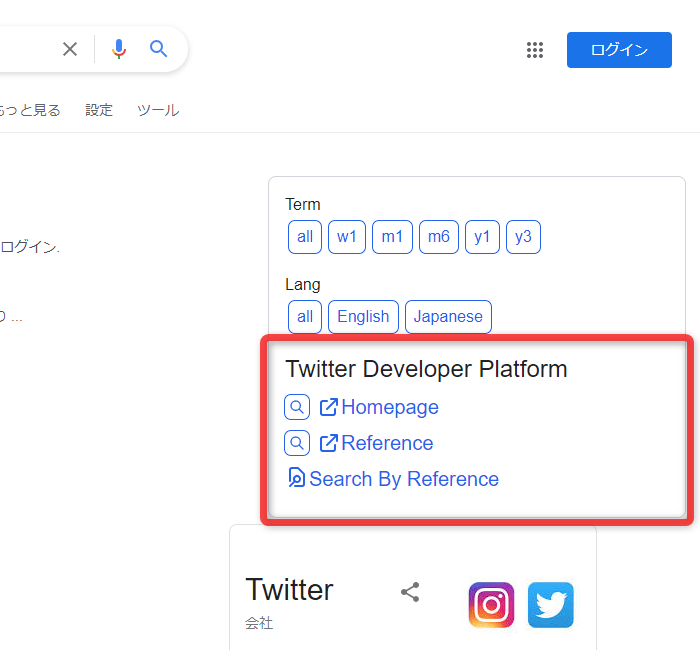
Task: Click the search icon beside Reference
Action: 297,443
